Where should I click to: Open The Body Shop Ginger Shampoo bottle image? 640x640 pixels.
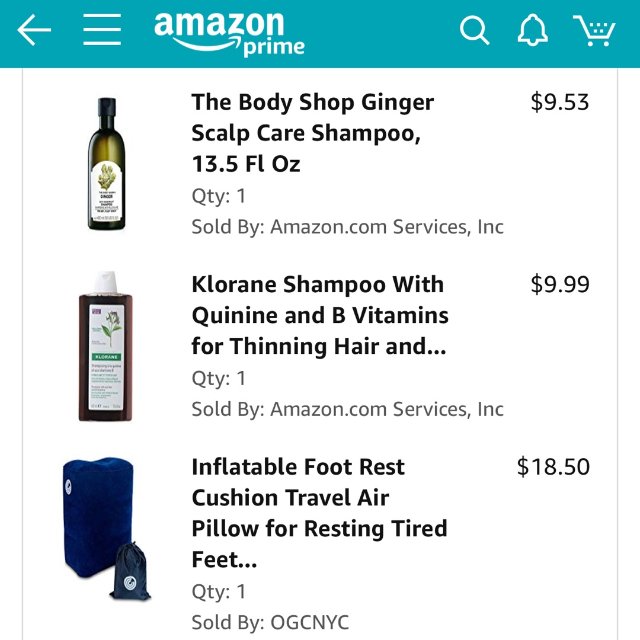click(106, 164)
